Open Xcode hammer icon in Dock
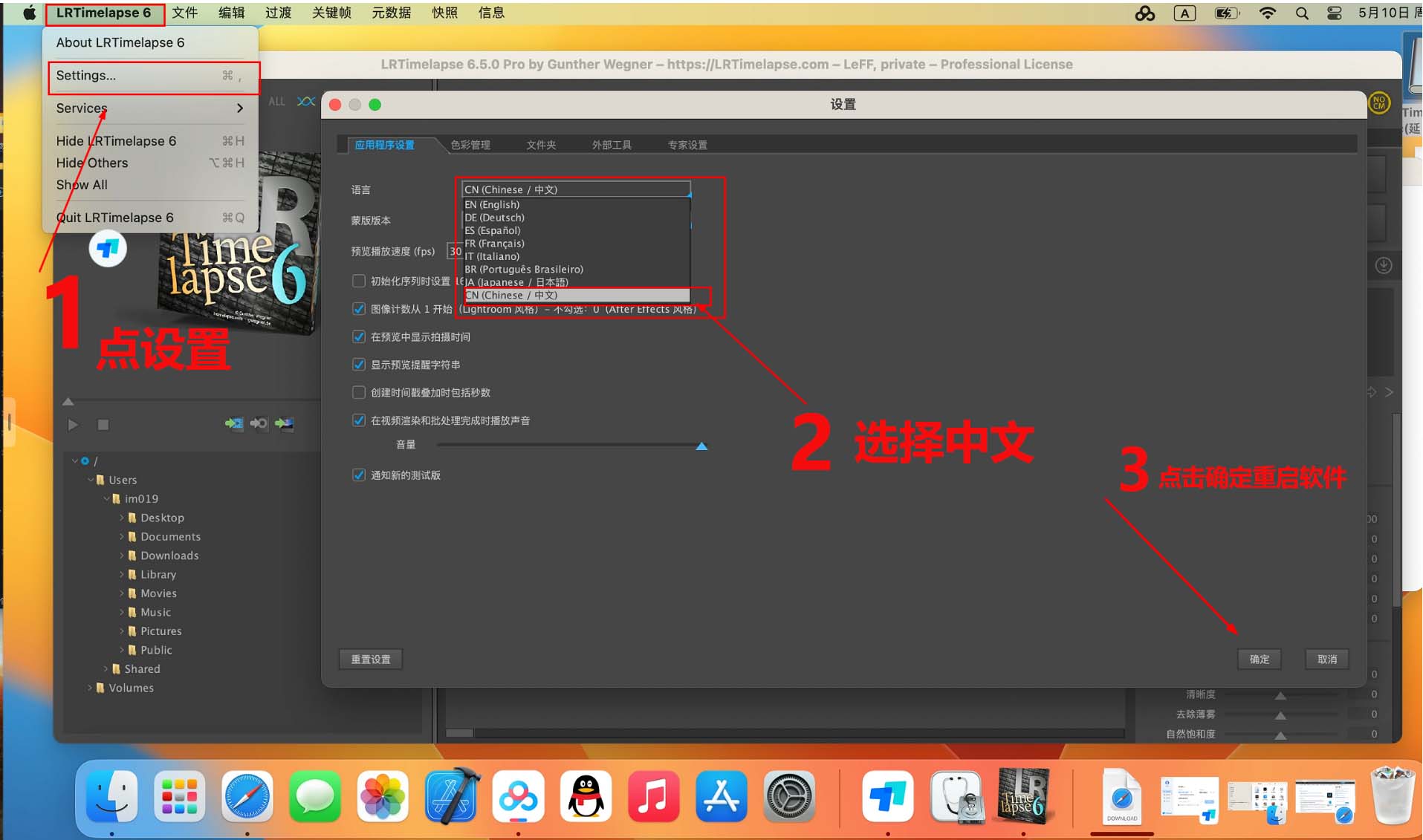This screenshot has height=840, width=1423. point(451,798)
